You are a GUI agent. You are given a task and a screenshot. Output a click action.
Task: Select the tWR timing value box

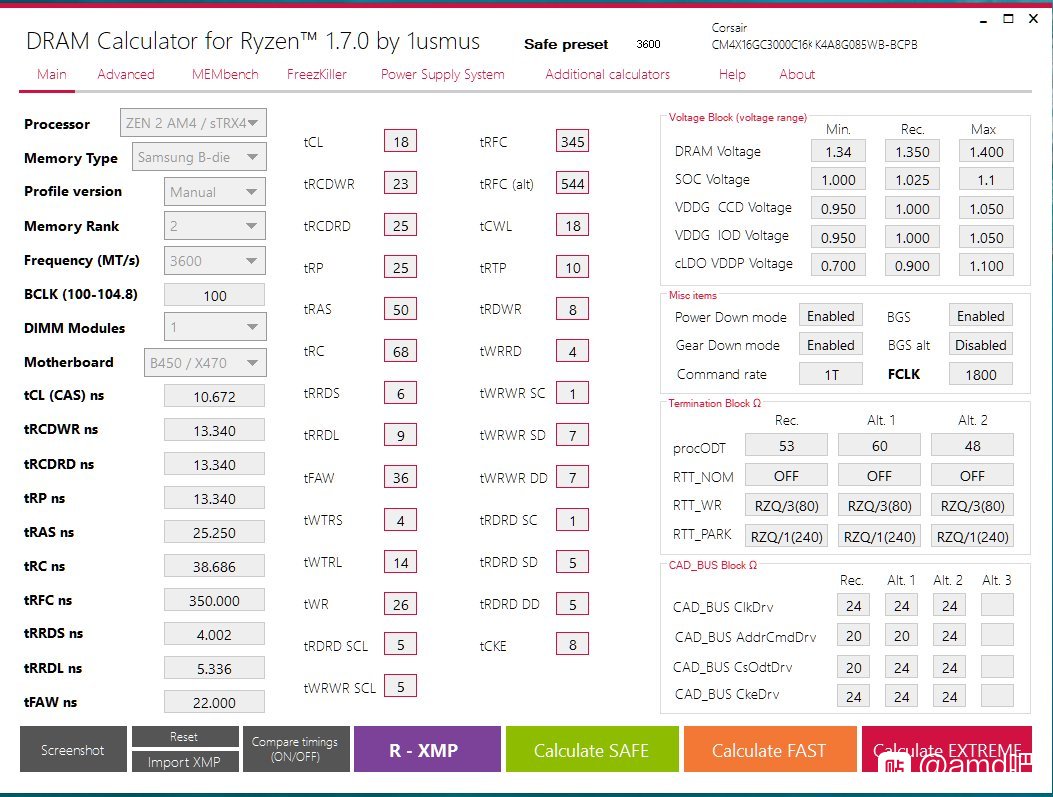tap(401, 604)
